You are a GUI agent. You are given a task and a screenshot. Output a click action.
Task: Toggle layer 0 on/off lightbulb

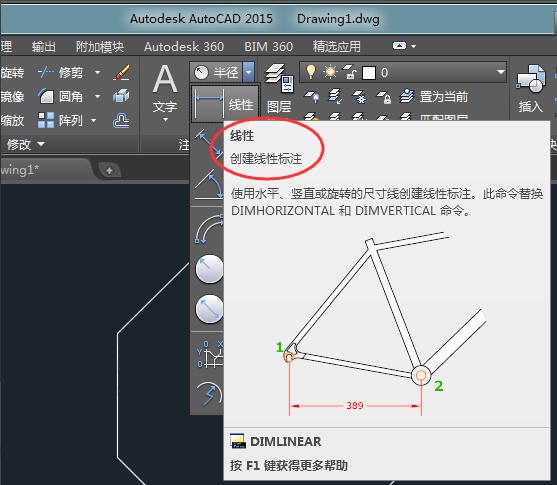[x=311, y=72]
